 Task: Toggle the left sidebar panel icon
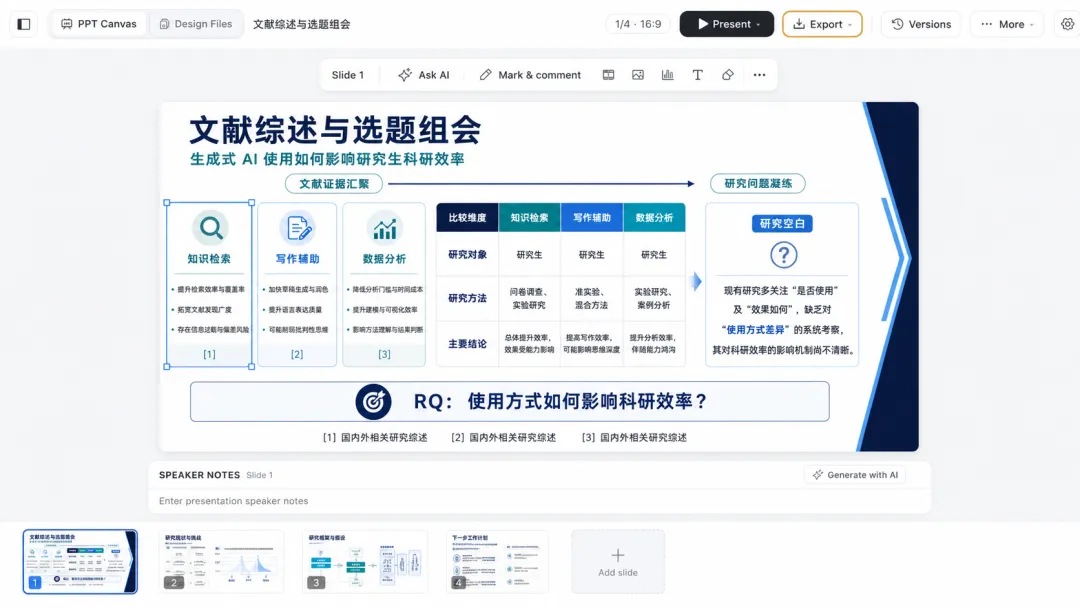(x=23, y=24)
